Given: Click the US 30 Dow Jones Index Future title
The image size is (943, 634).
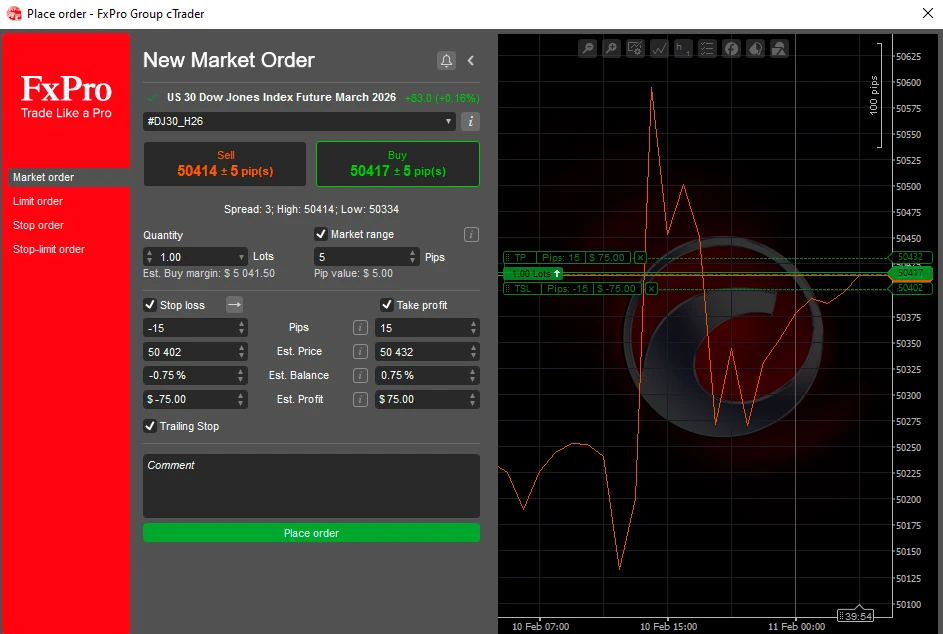Looking at the screenshot, I should (x=281, y=97).
